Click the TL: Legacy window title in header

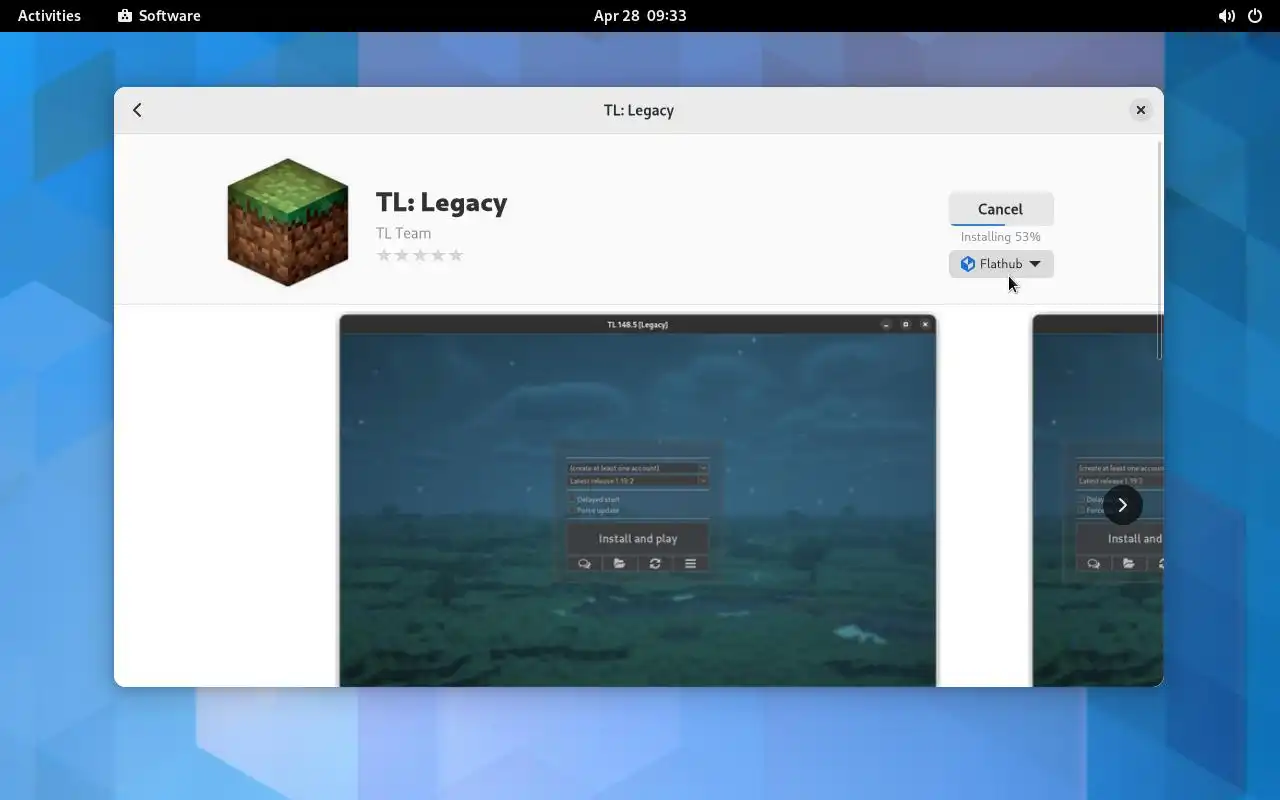(x=639, y=110)
